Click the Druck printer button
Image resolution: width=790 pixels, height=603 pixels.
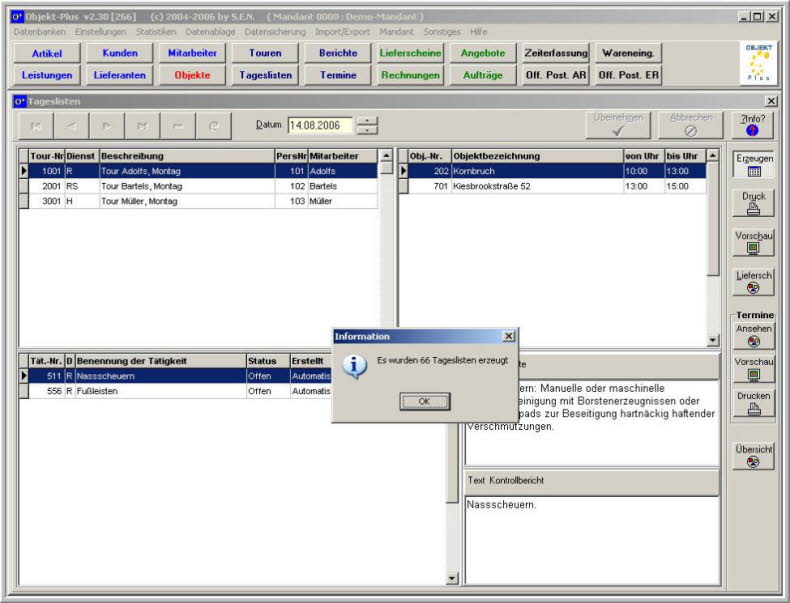coord(754,203)
